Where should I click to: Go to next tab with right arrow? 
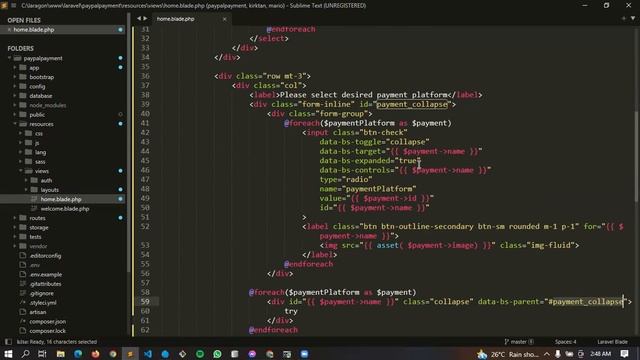[145, 18]
